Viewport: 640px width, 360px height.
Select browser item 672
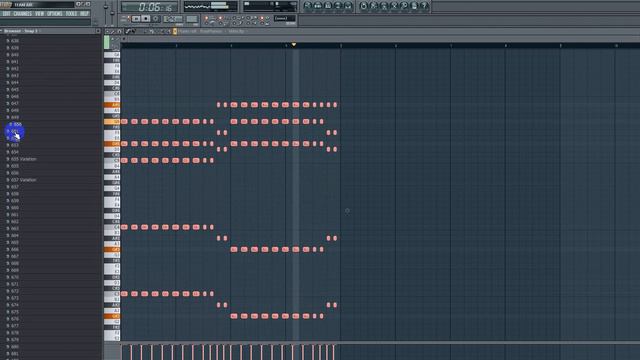pyautogui.click(x=12, y=291)
